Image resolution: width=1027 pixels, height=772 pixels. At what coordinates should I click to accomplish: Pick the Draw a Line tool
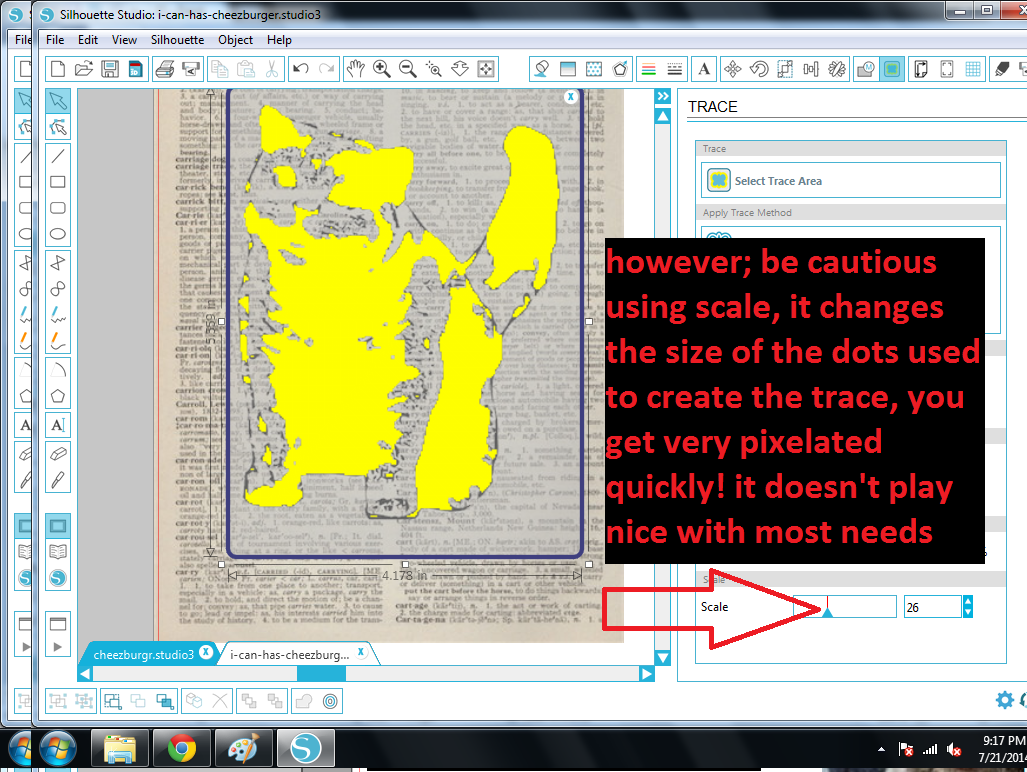pyautogui.click(x=58, y=156)
